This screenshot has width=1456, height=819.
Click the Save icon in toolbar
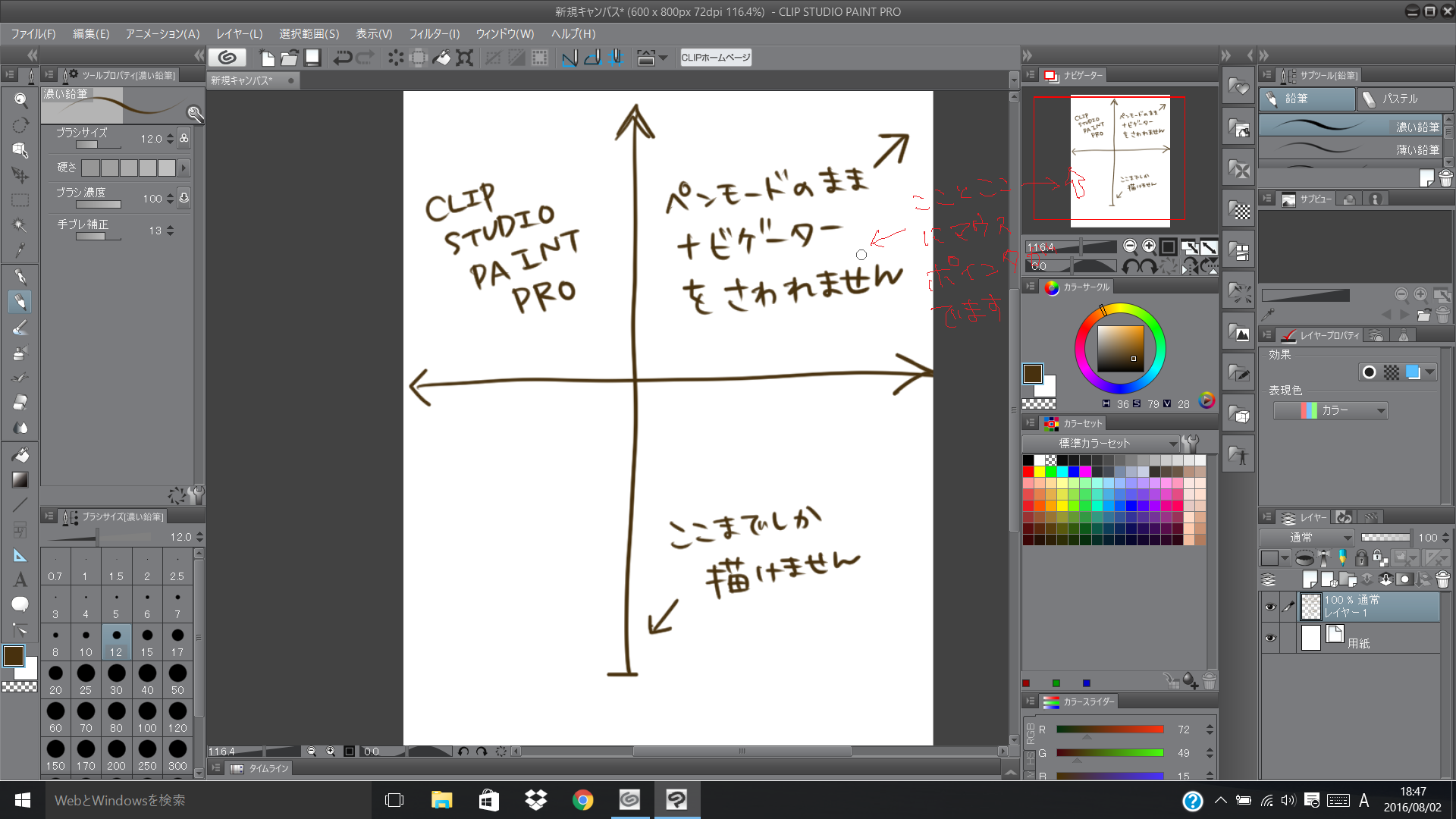coord(312,58)
